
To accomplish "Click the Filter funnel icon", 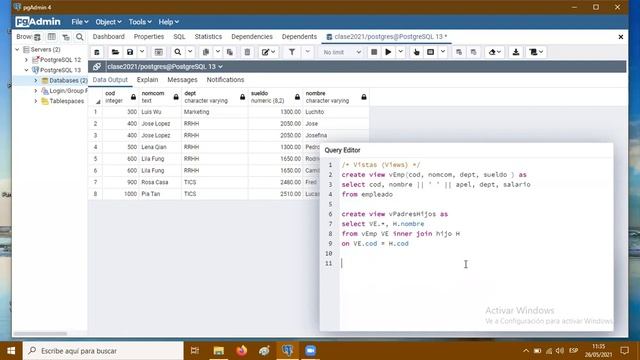I will tap(292, 52).
